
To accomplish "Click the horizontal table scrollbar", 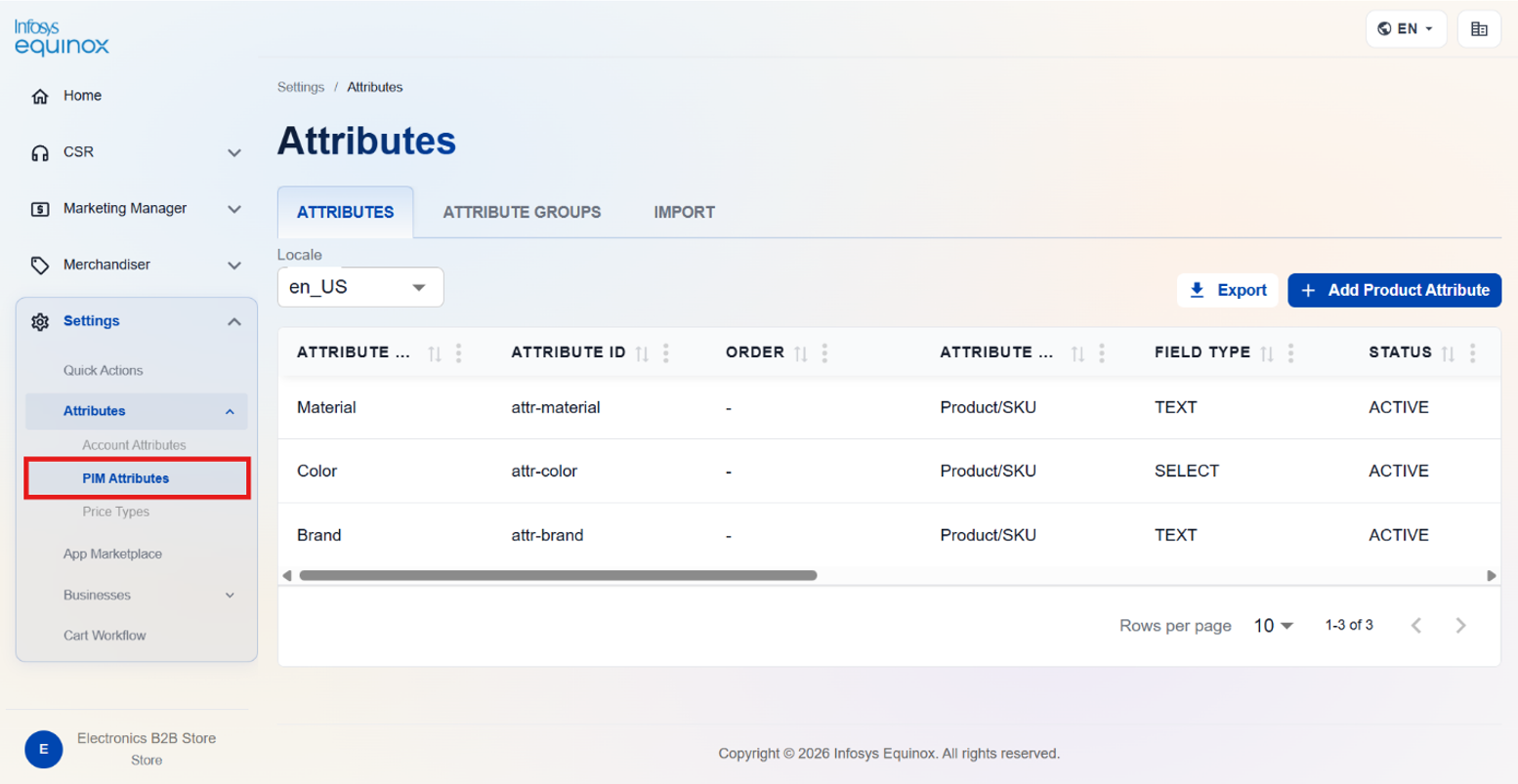I will (558, 575).
